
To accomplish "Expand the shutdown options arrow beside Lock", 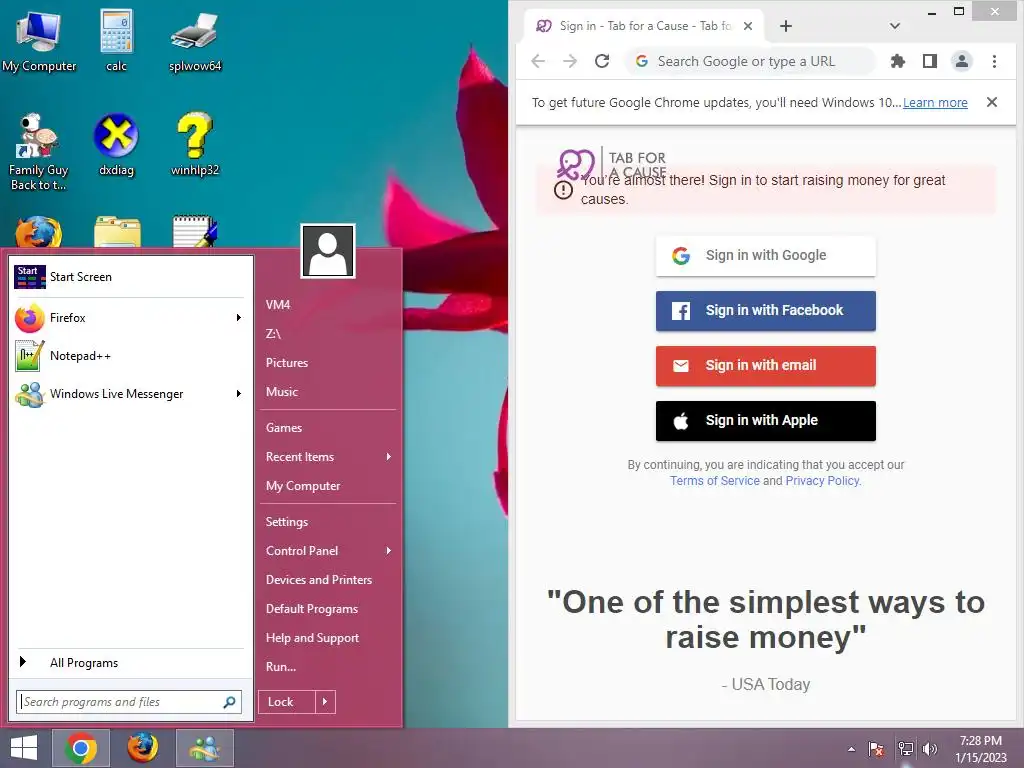I will tap(325, 702).
